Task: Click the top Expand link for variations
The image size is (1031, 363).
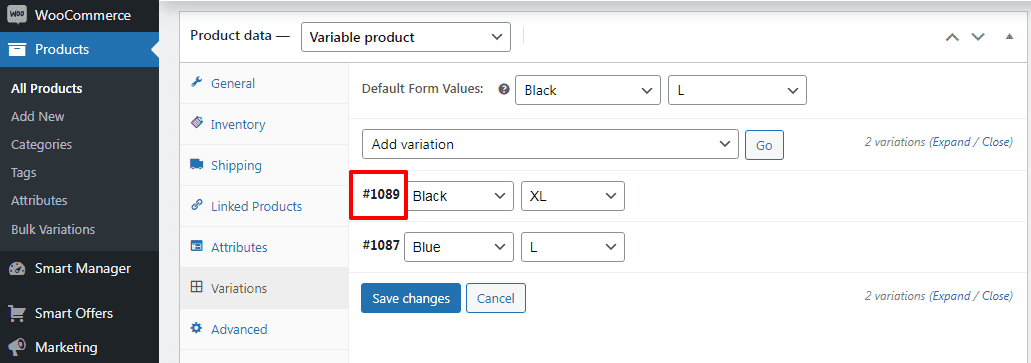Action: click(x=951, y=141)
